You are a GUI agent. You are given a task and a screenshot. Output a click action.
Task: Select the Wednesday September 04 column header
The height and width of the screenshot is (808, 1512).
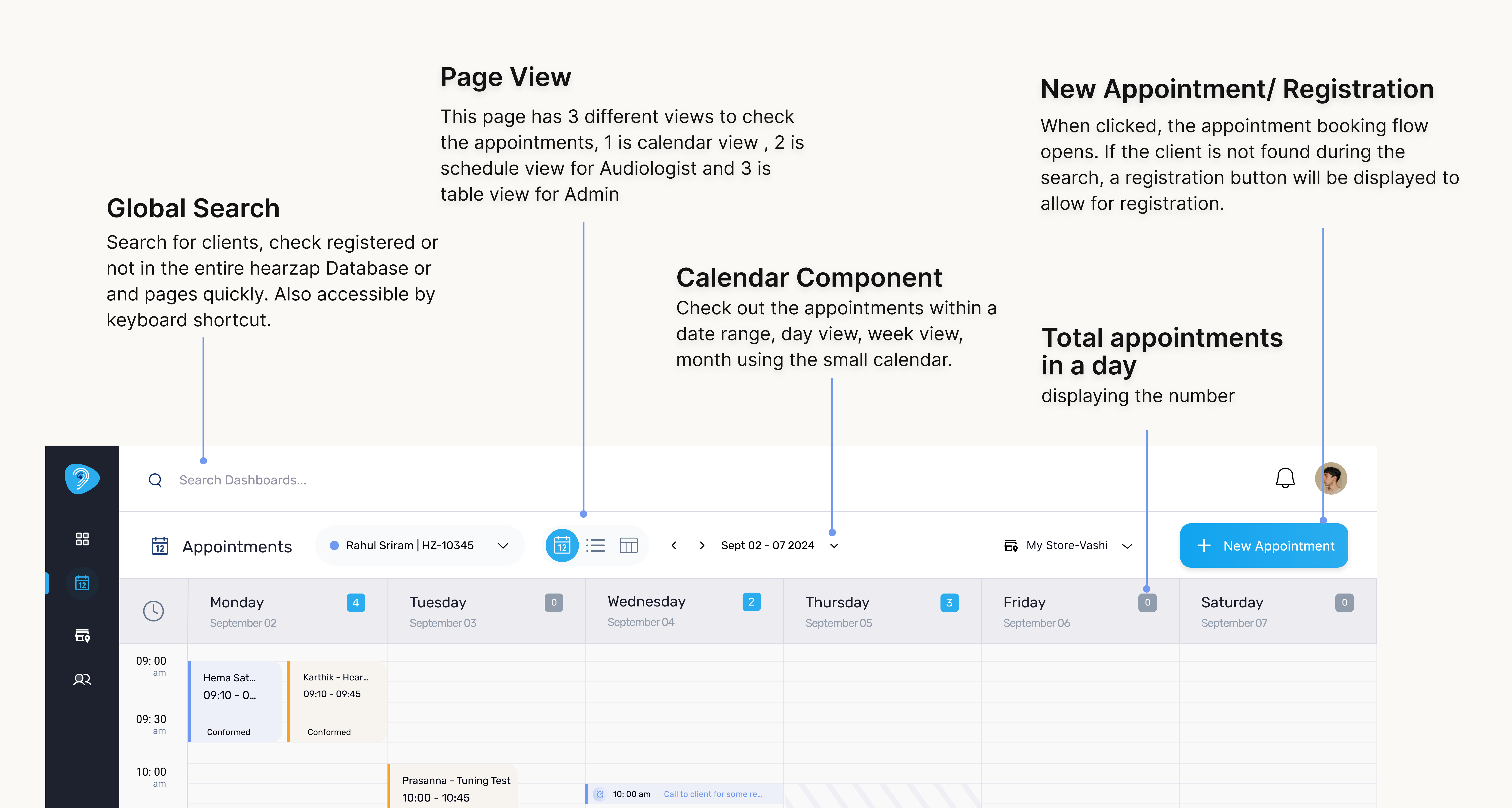(684, 611)
